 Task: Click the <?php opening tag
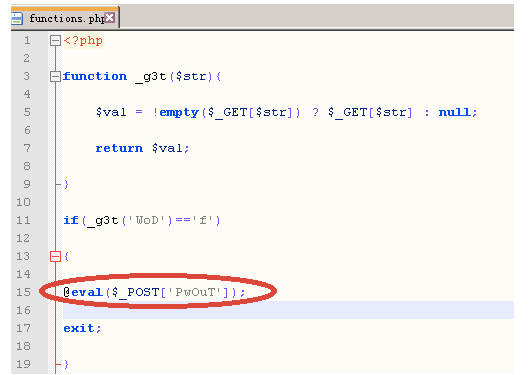tap(83, 41)
